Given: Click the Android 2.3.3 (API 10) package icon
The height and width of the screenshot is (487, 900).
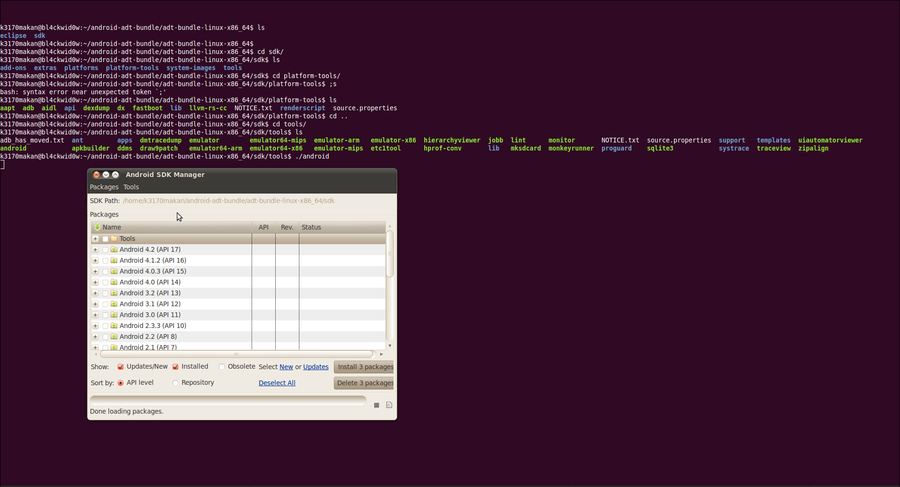Looking at the screenshot, I should tap(114, 326).
